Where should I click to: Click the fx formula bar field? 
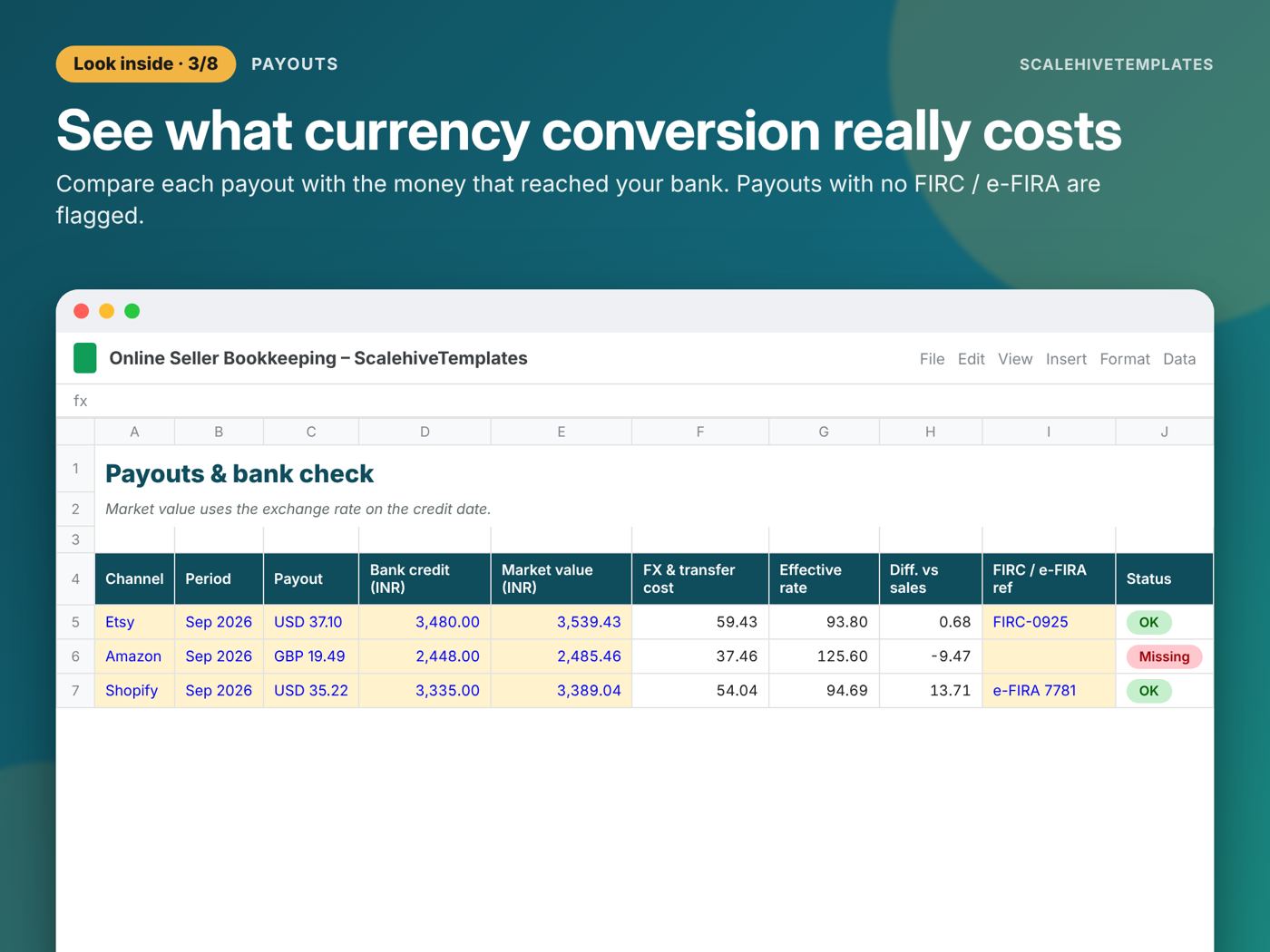635,401
